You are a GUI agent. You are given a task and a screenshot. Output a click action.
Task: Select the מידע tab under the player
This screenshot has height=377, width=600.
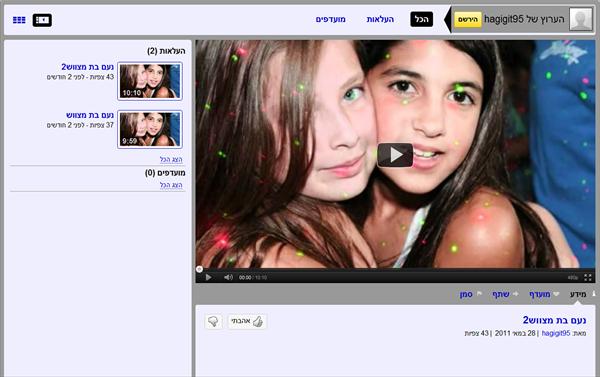pos(578,294)
